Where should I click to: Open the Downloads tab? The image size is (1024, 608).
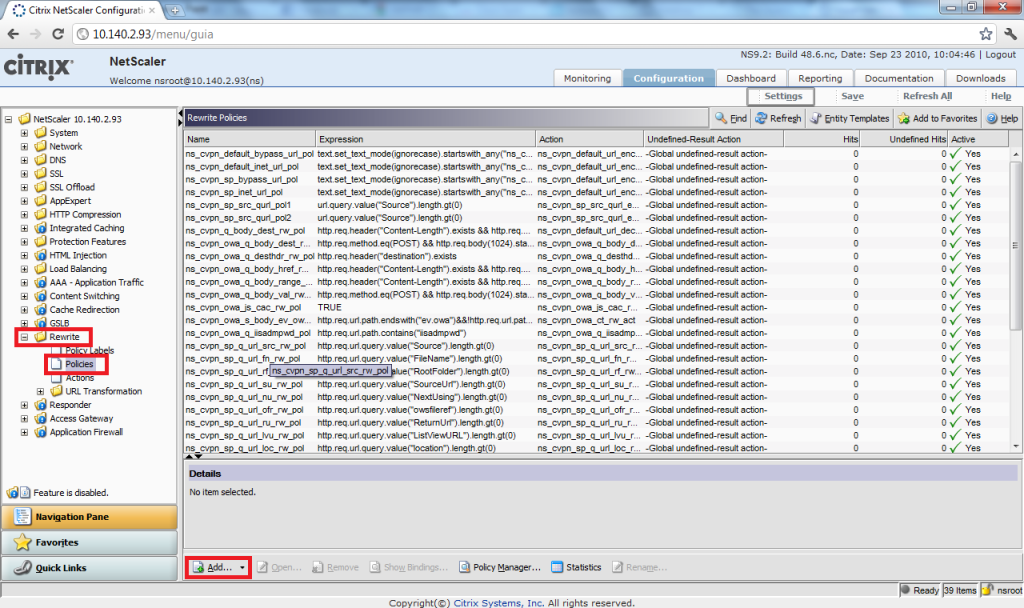(980, 78)
